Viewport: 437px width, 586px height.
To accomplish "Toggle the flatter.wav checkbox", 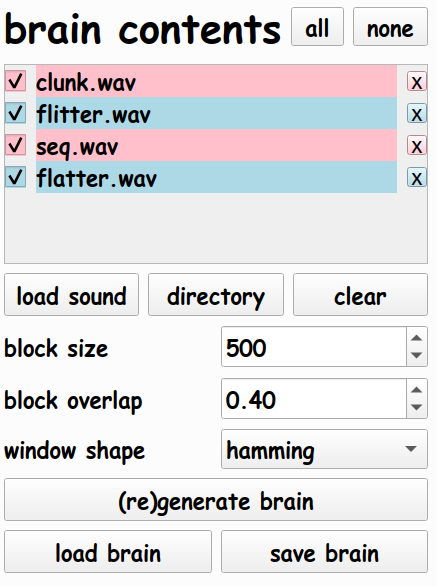I will click(x=16, y=177).
